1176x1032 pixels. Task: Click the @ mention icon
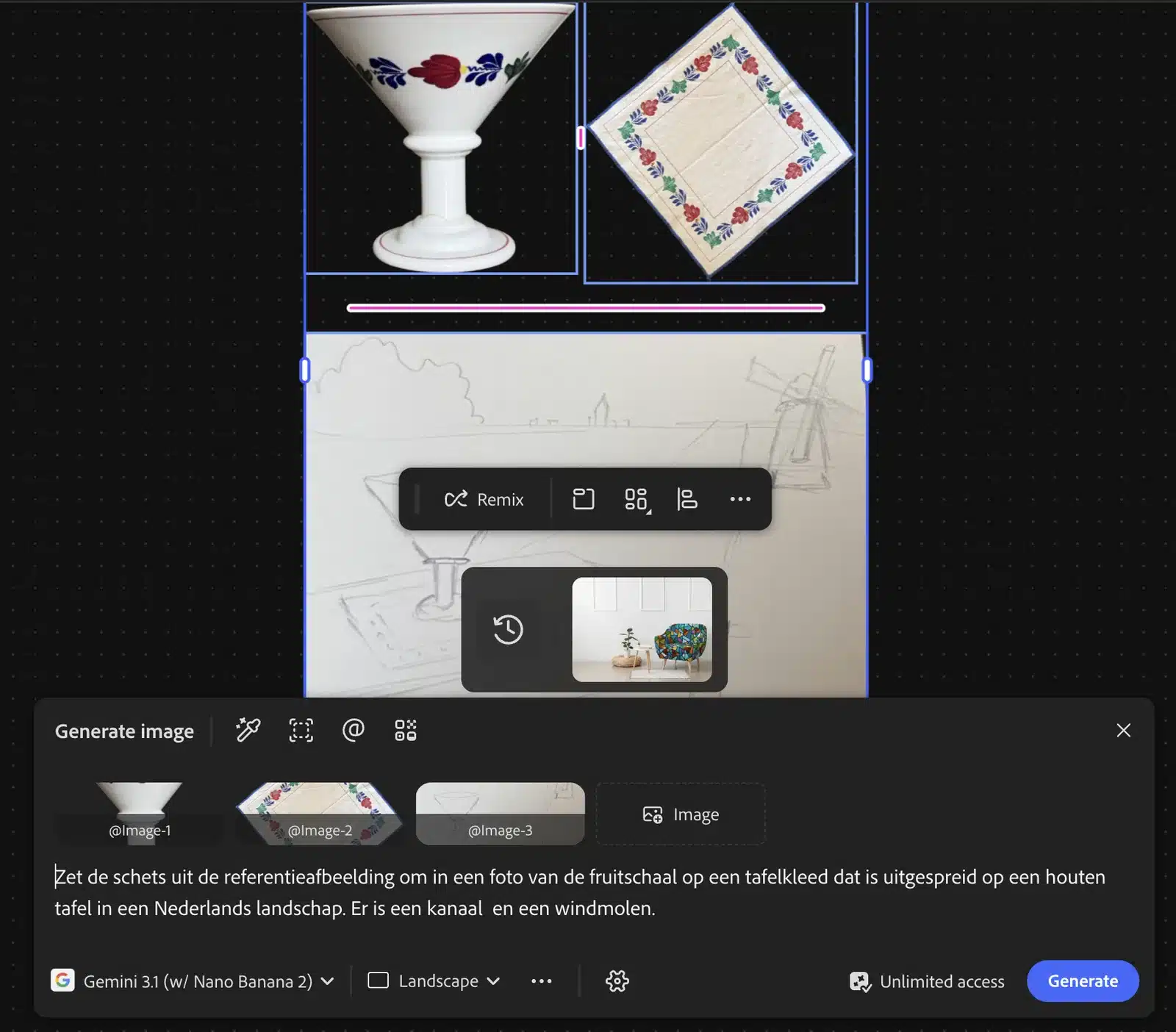click(x=354, y=730)
